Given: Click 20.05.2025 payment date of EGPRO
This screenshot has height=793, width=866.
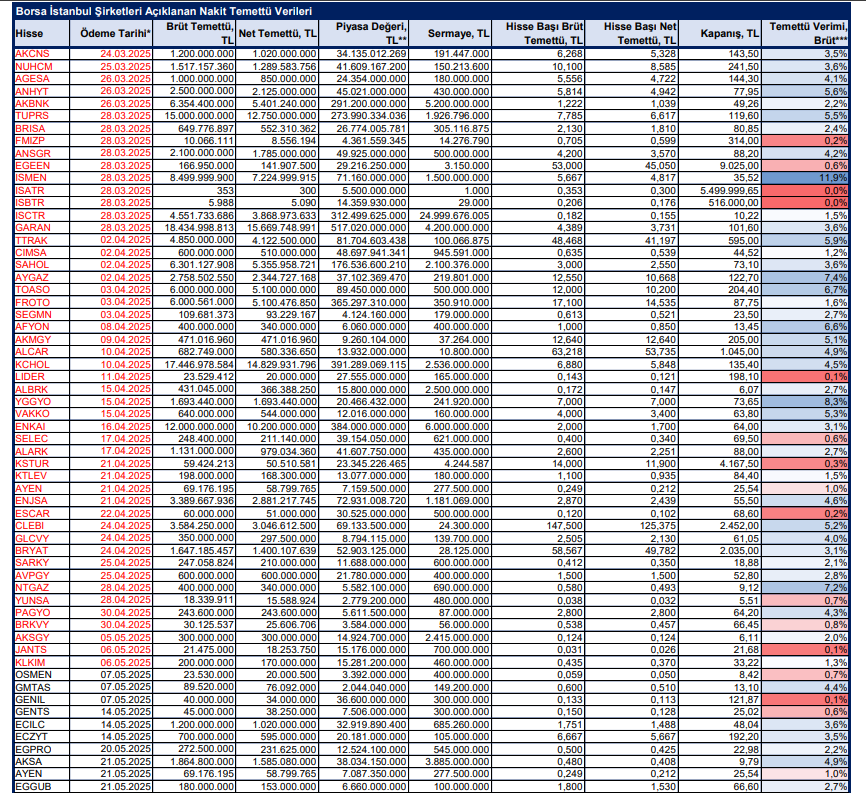Looking at the screenshot, I should click(x=125, y=749).
